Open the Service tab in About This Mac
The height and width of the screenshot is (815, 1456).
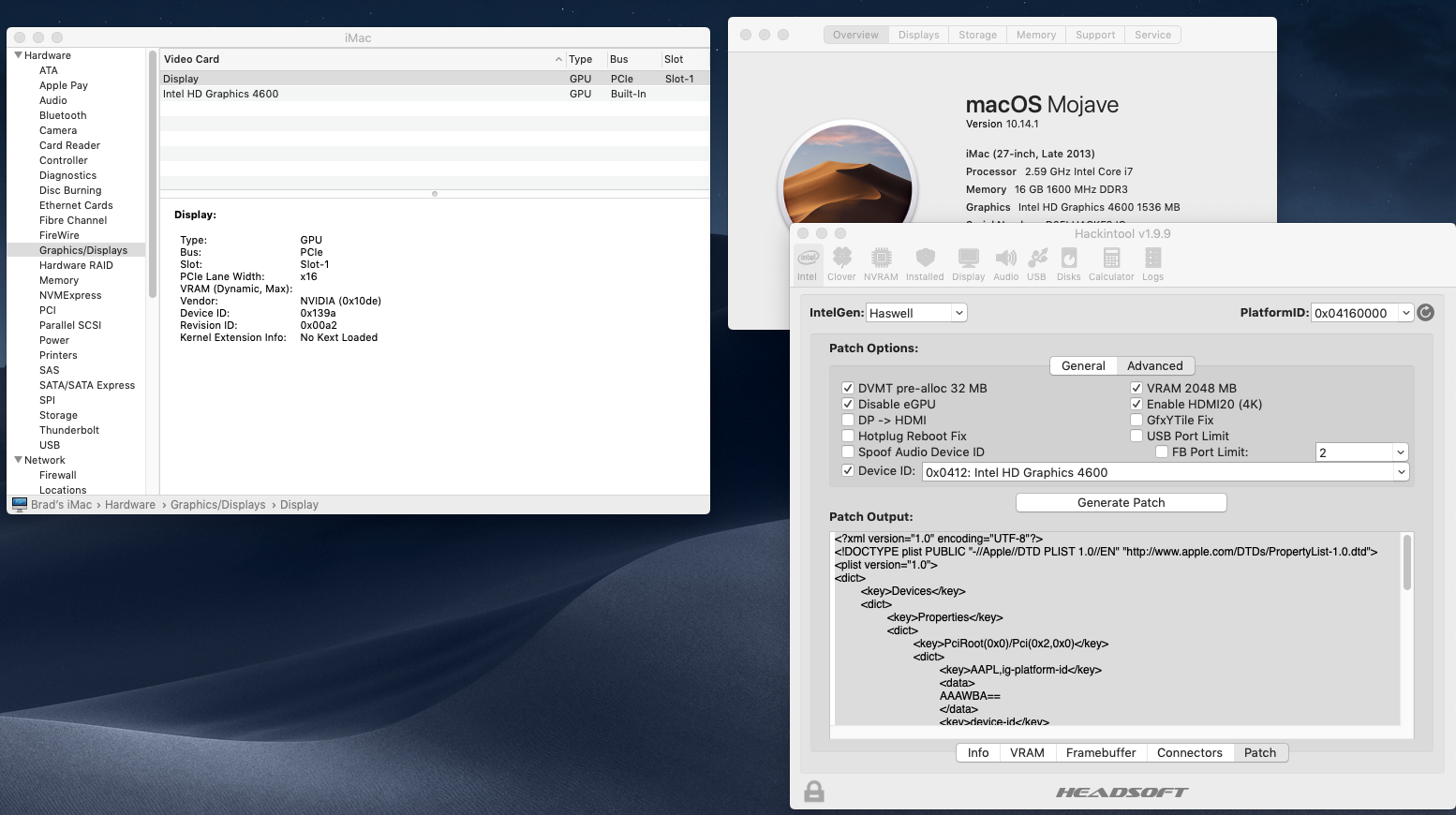[1152, 35]
